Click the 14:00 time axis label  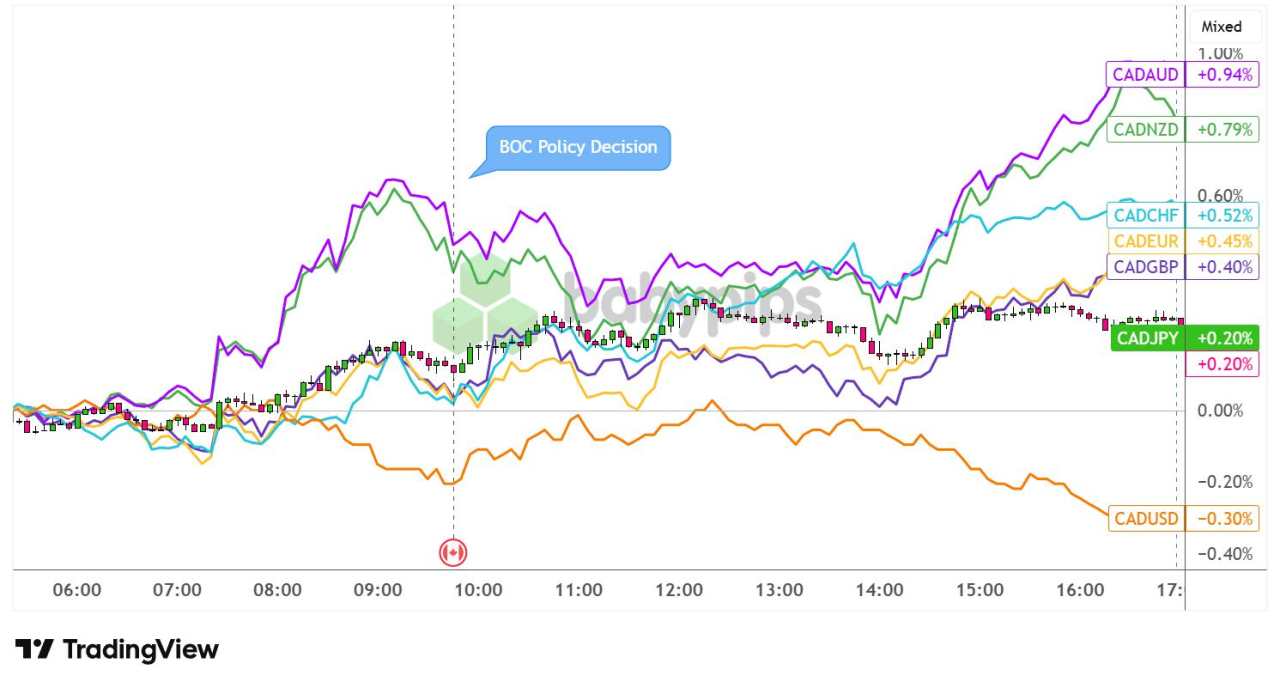880,590
